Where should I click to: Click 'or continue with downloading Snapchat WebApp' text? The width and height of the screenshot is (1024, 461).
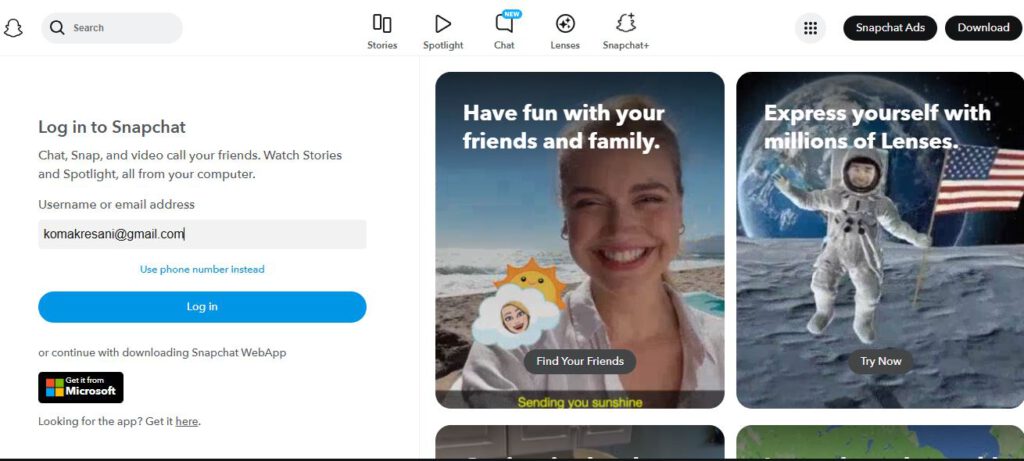tap(162, 353)
